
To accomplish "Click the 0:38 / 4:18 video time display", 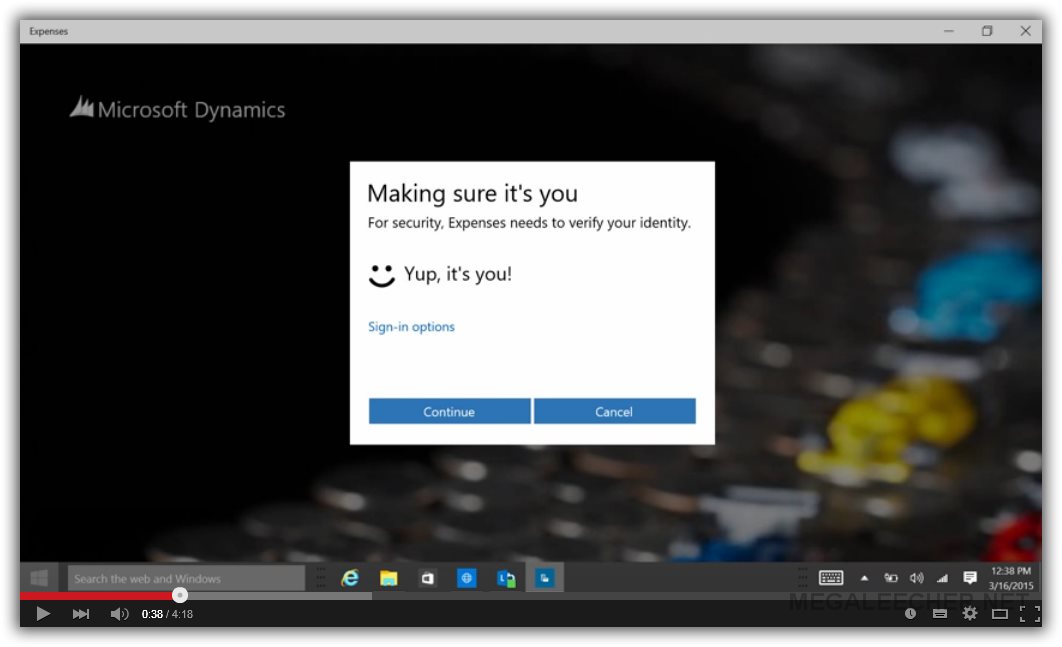I will click(x=167, y=614).
